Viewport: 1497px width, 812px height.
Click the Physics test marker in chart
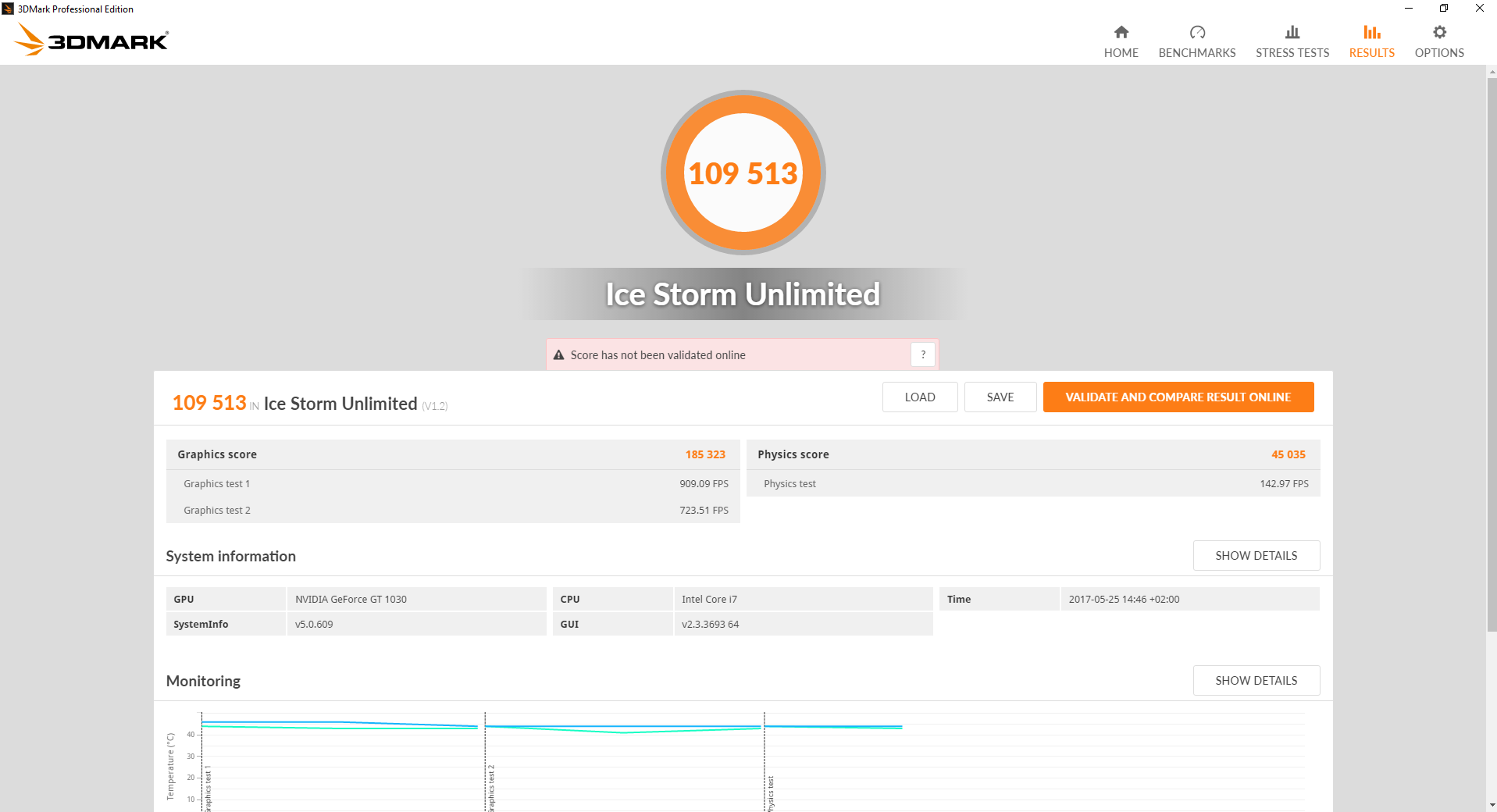770,793
